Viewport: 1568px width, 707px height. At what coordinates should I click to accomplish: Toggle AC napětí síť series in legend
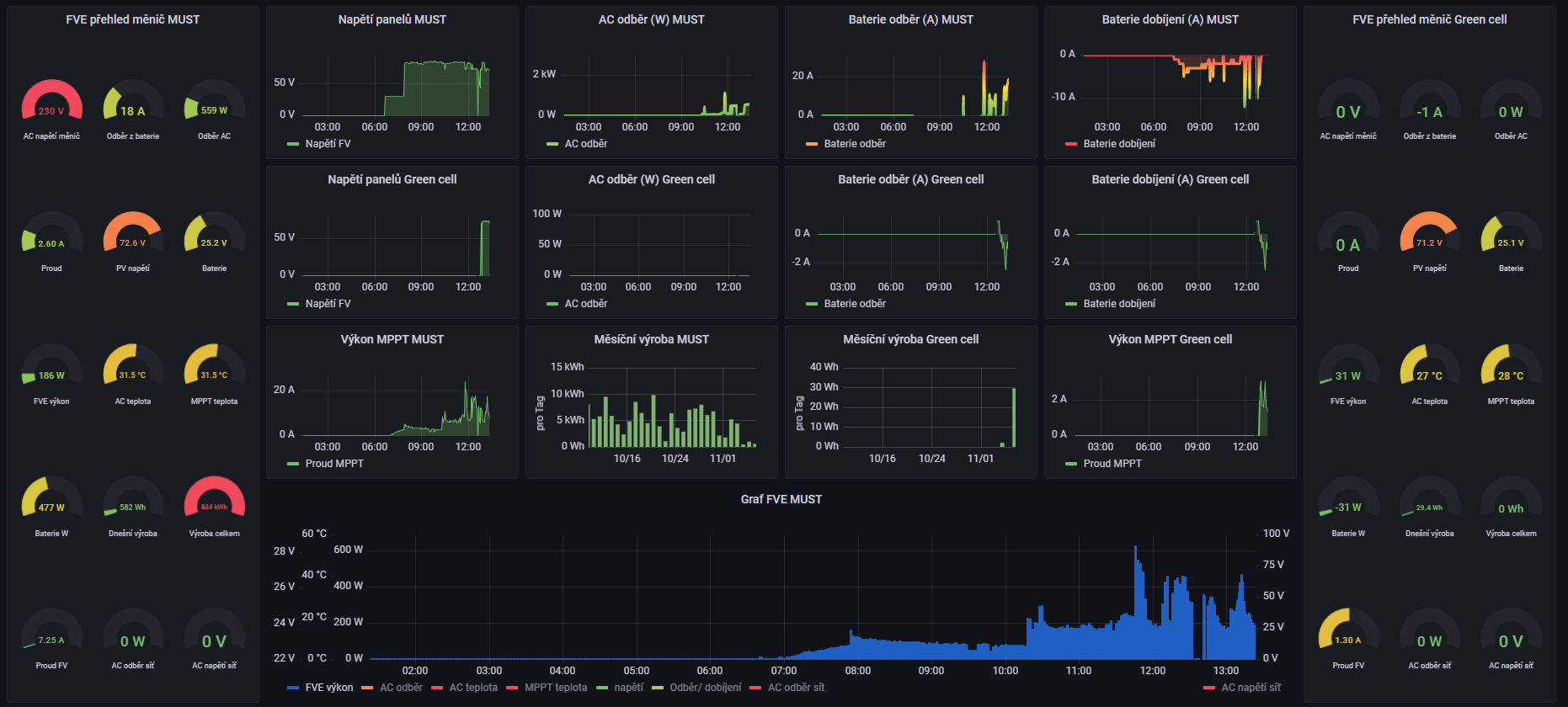coord(1251,688)
